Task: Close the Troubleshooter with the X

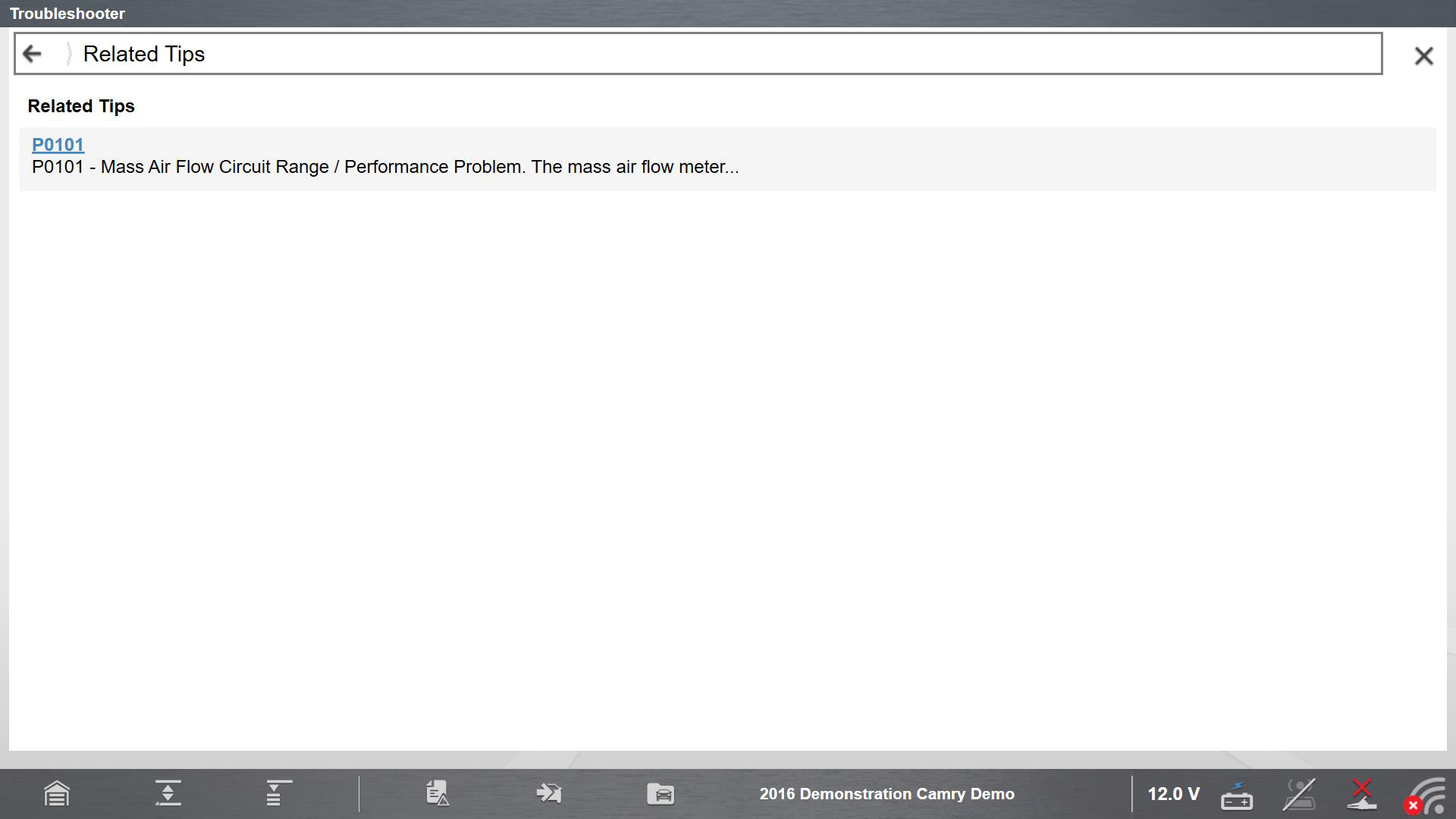Action: (x=1423, y=55)
